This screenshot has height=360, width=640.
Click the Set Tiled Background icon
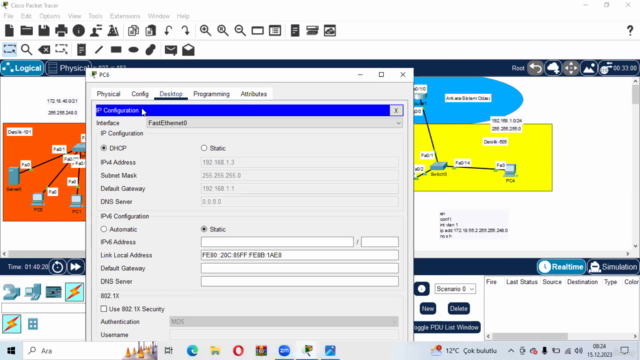[x=589, y=68]
